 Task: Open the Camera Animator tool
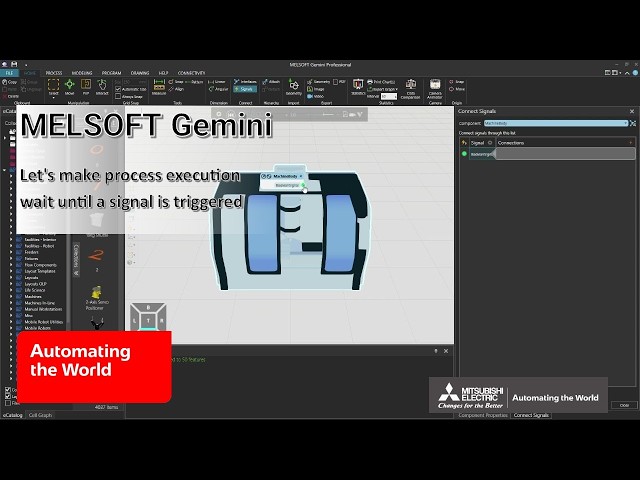pos(435,89)
